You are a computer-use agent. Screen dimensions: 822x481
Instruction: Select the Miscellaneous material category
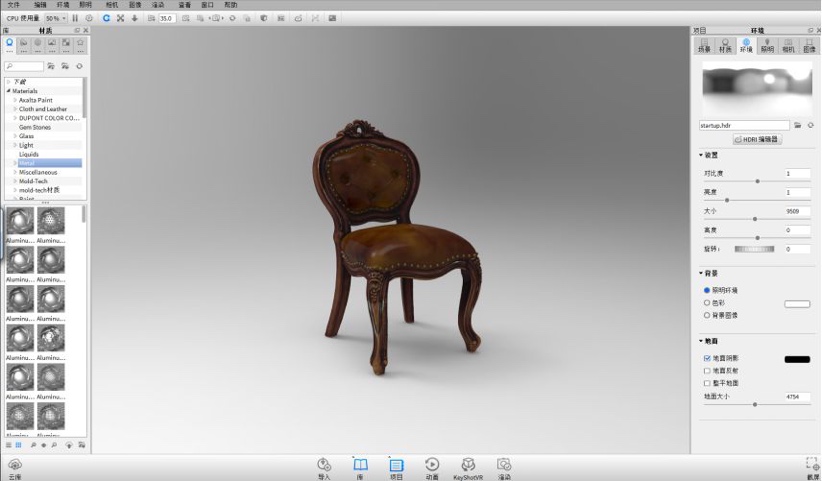(38, 172)
